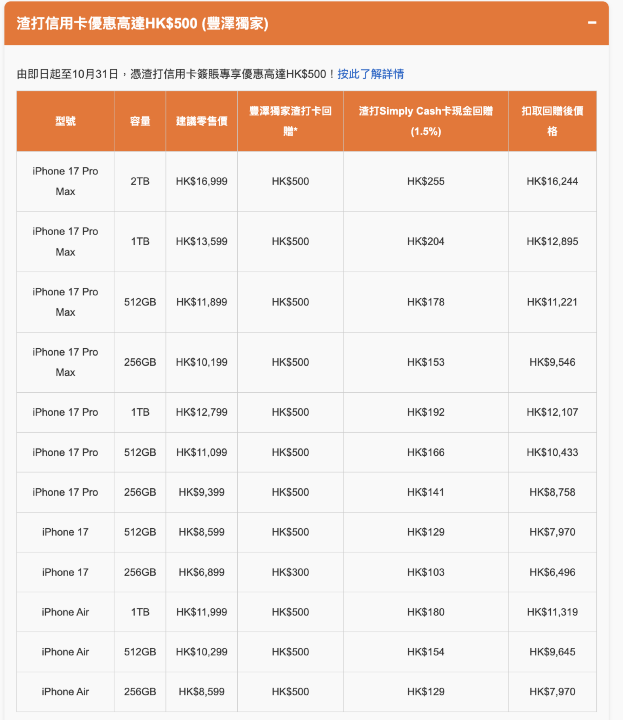Image resolution: width=623 pixels, height=720 pixels.
Task: Click the HK$153 cash rebate value
Action: coord(426,362)
